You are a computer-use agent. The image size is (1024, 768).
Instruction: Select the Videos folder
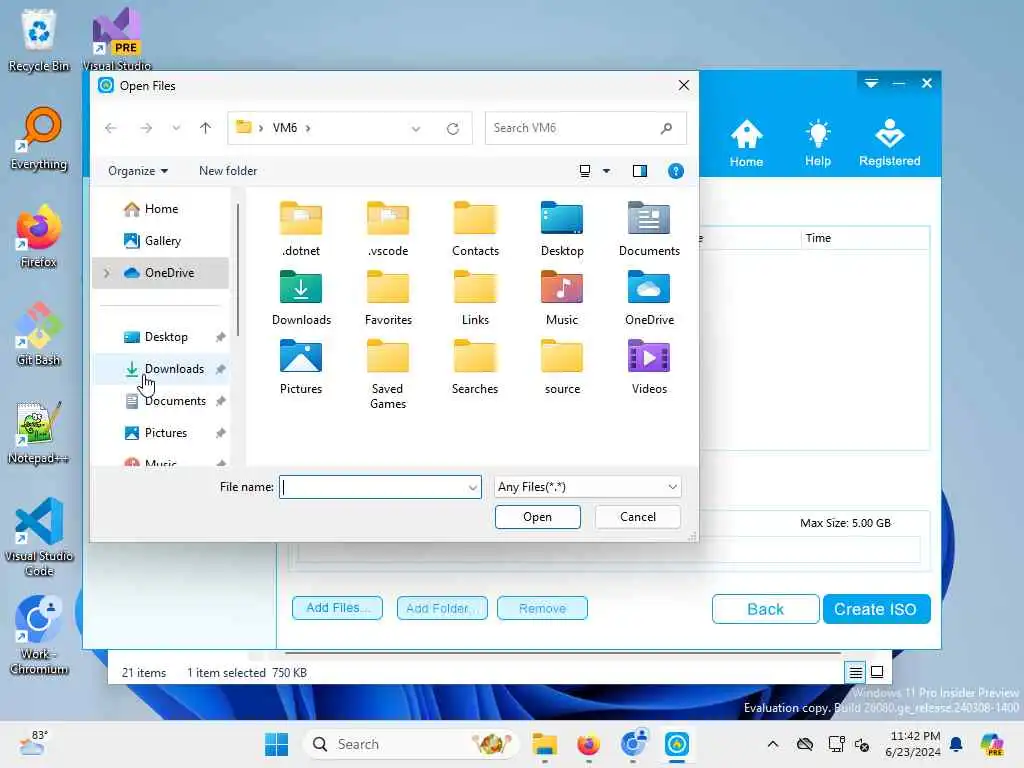click(649, 367)
